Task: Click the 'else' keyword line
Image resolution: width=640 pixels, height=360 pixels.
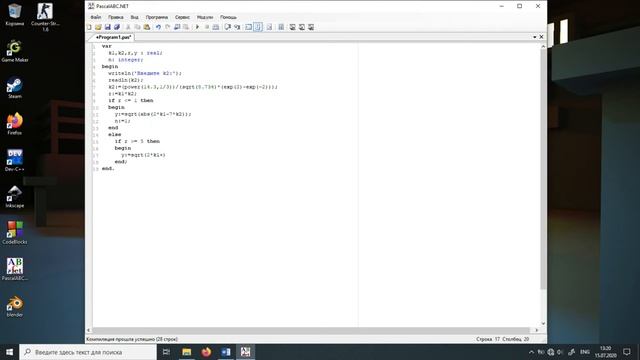Action: 115,134
